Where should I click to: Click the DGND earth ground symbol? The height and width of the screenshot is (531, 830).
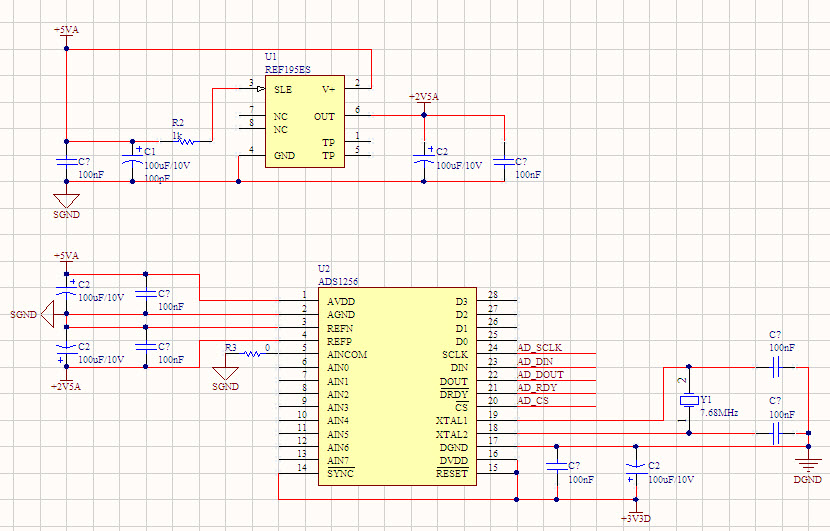pyautogui.click(x=808, y=465)
